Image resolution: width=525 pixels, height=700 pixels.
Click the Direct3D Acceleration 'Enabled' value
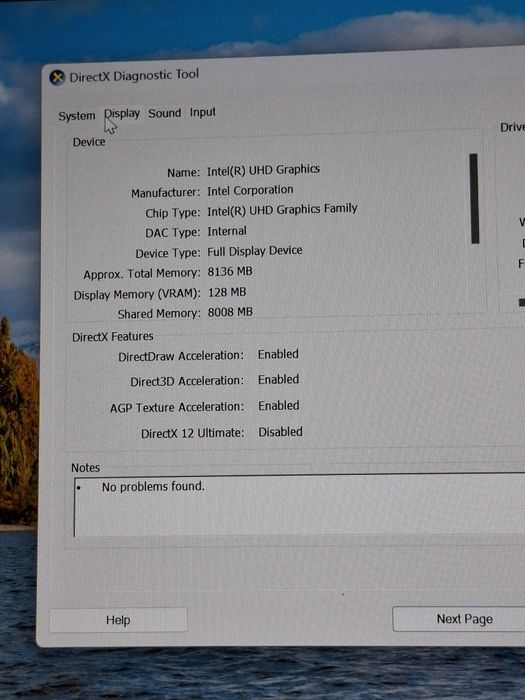(279, 380)
